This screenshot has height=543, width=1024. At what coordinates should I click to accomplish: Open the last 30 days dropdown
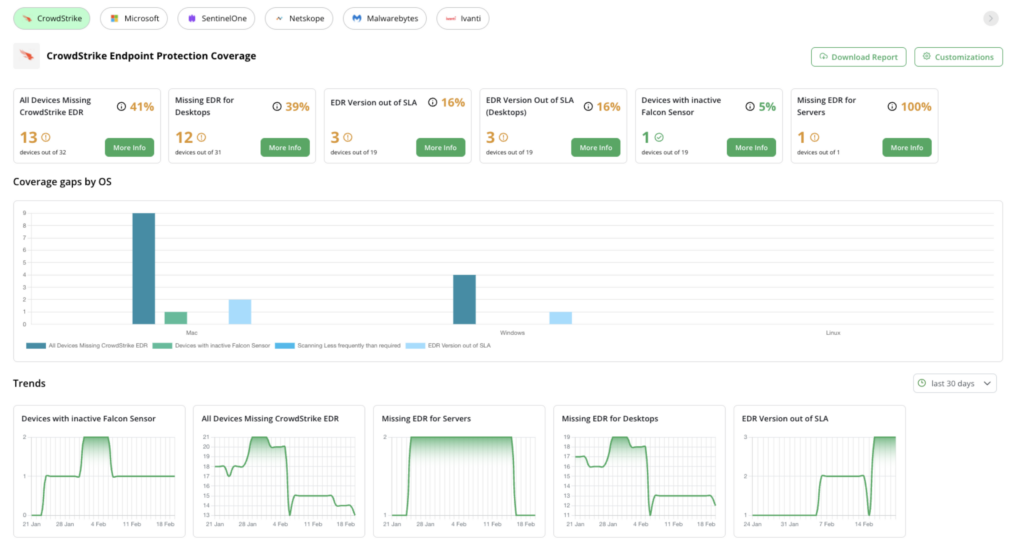coord(954,384)
